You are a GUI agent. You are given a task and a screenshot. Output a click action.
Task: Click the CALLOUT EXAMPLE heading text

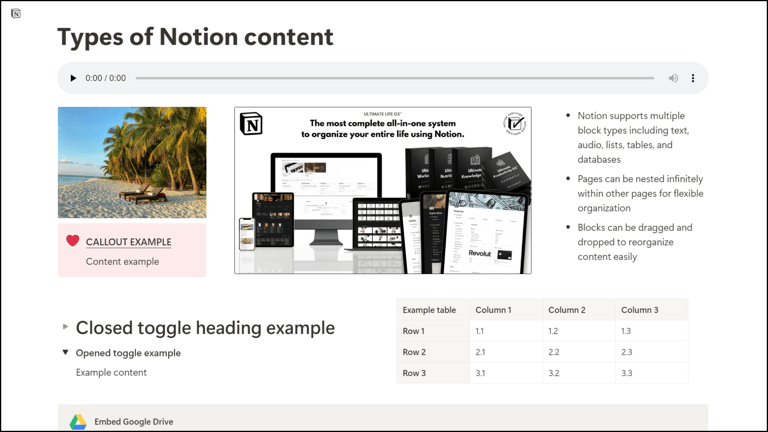128,242
